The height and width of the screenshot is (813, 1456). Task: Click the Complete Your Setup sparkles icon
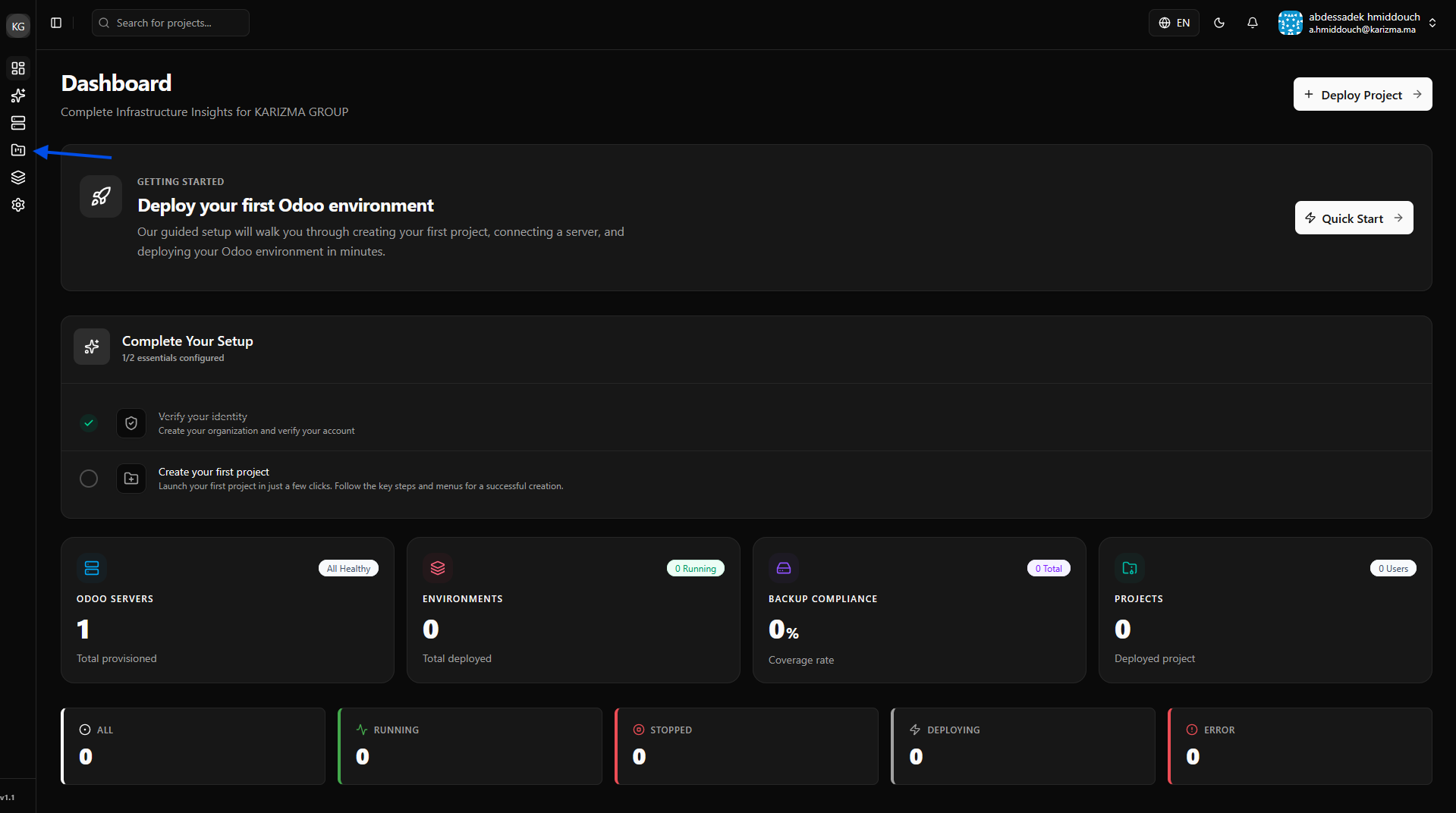click(x=92, y=347)
